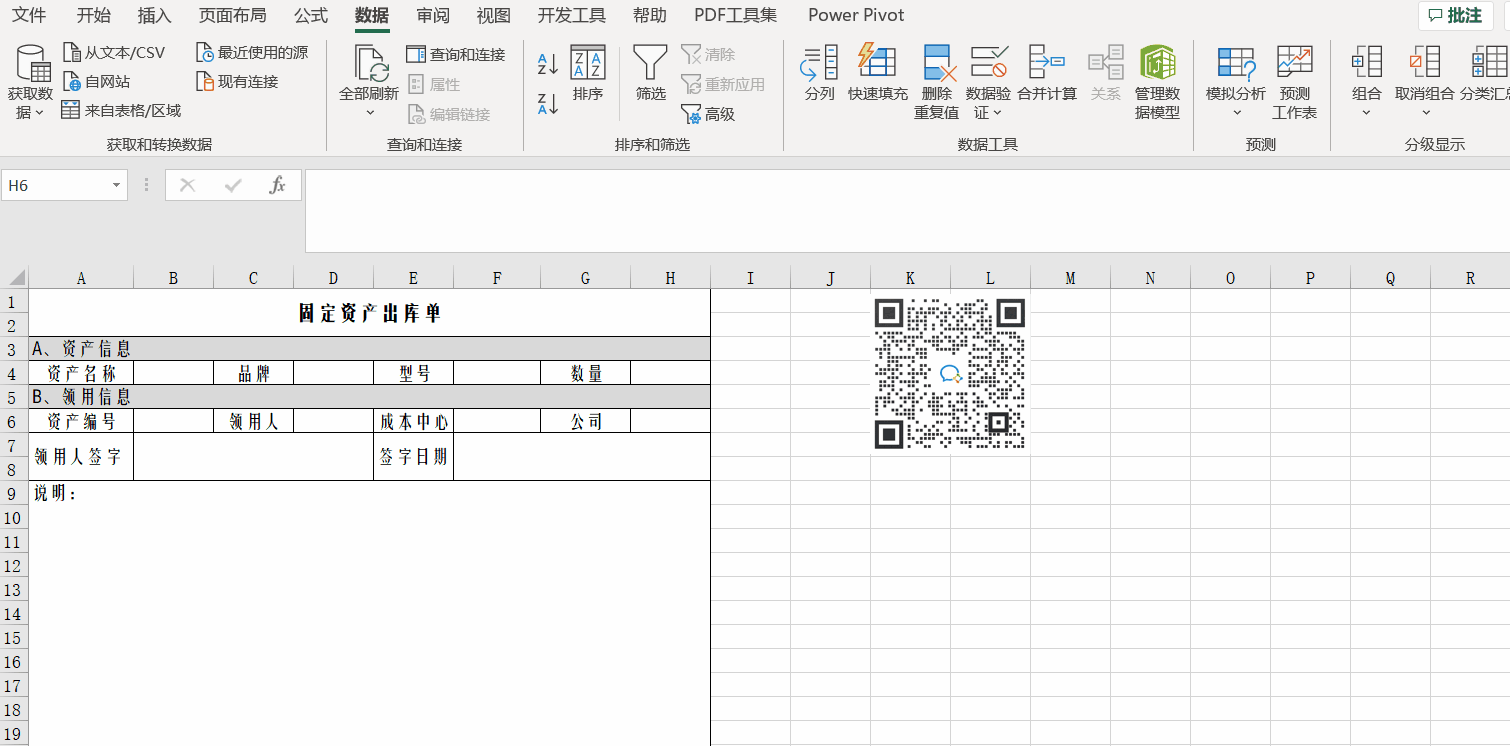Click the grayed 属性 properties item
This screenshot has height=746, width=1510.
pyautogui.click(x=433, y=85)
